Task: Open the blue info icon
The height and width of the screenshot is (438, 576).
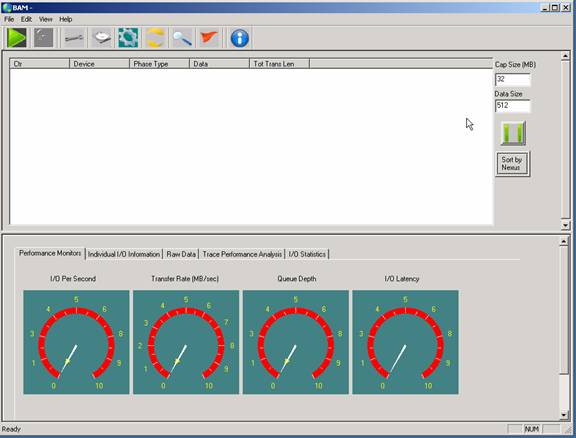Action: pyautogui.click(x=240, y=38)
